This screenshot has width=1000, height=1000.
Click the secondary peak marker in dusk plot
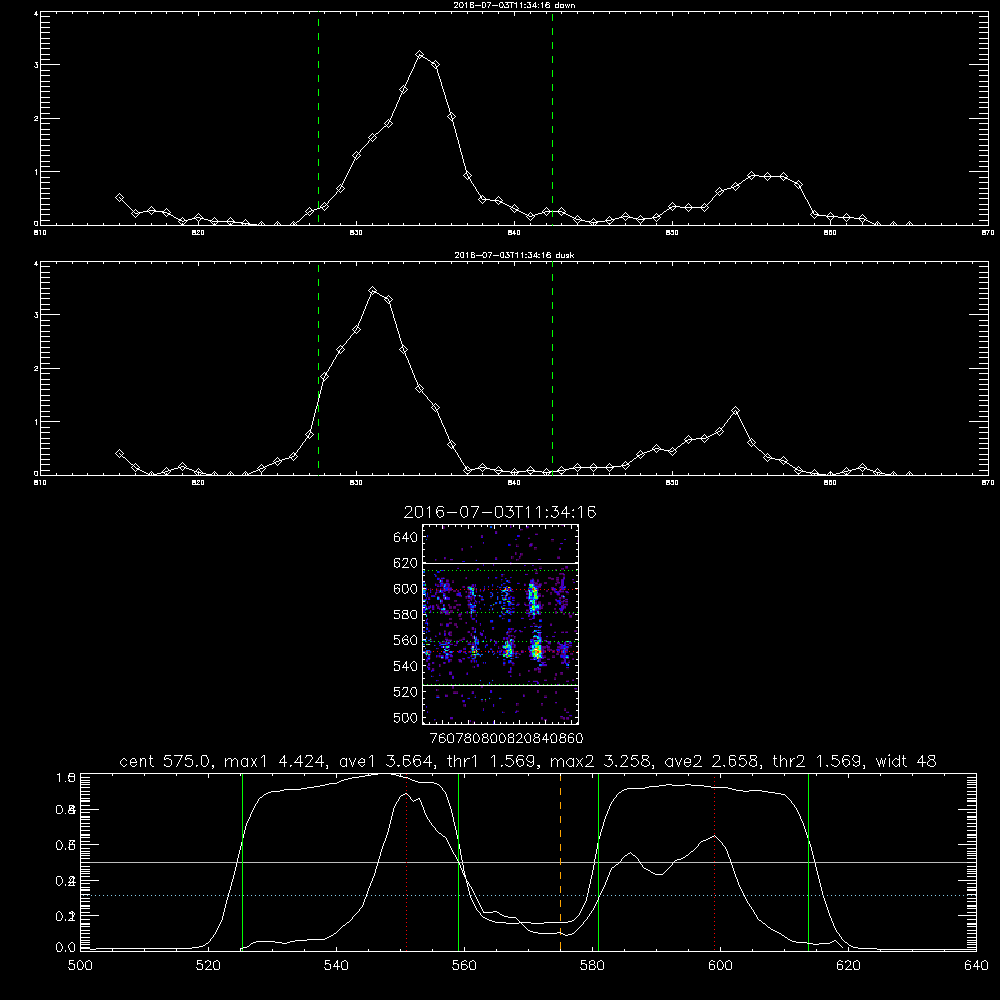(x=735, y=411)
